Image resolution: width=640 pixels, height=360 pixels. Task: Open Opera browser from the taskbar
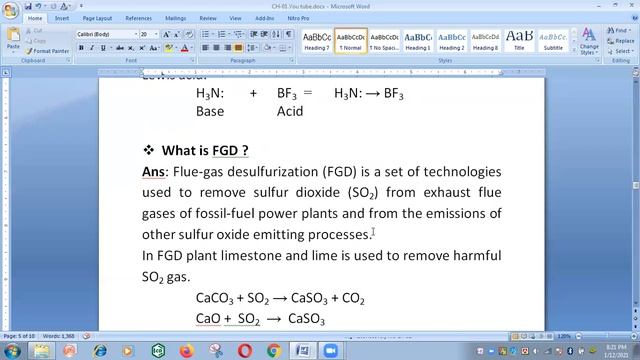[x=245, y=351]
